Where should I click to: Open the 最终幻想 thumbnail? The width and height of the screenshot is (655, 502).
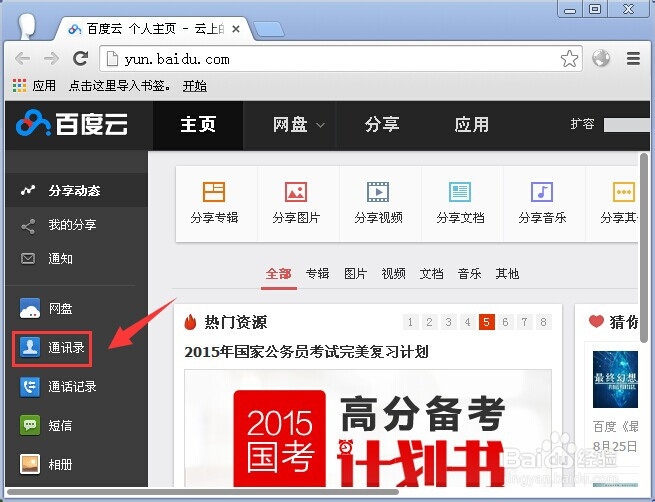(x=615, y=379)
